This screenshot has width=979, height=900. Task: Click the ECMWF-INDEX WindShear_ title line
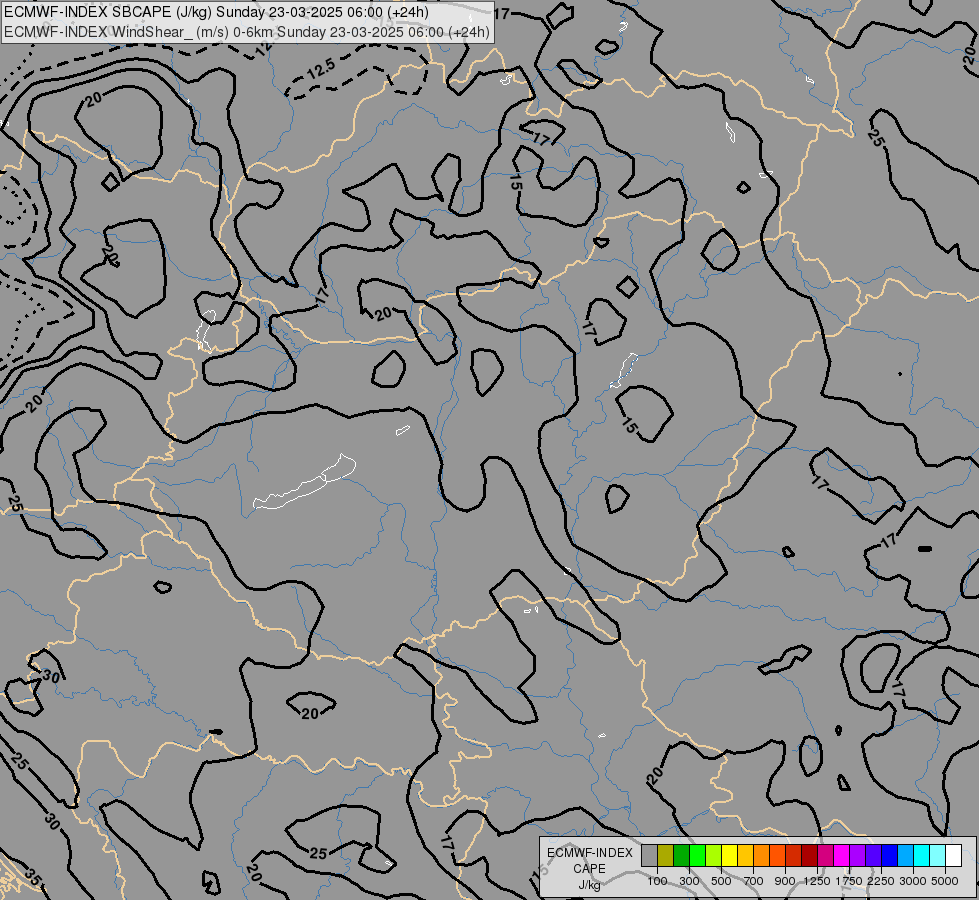point(247,32)
